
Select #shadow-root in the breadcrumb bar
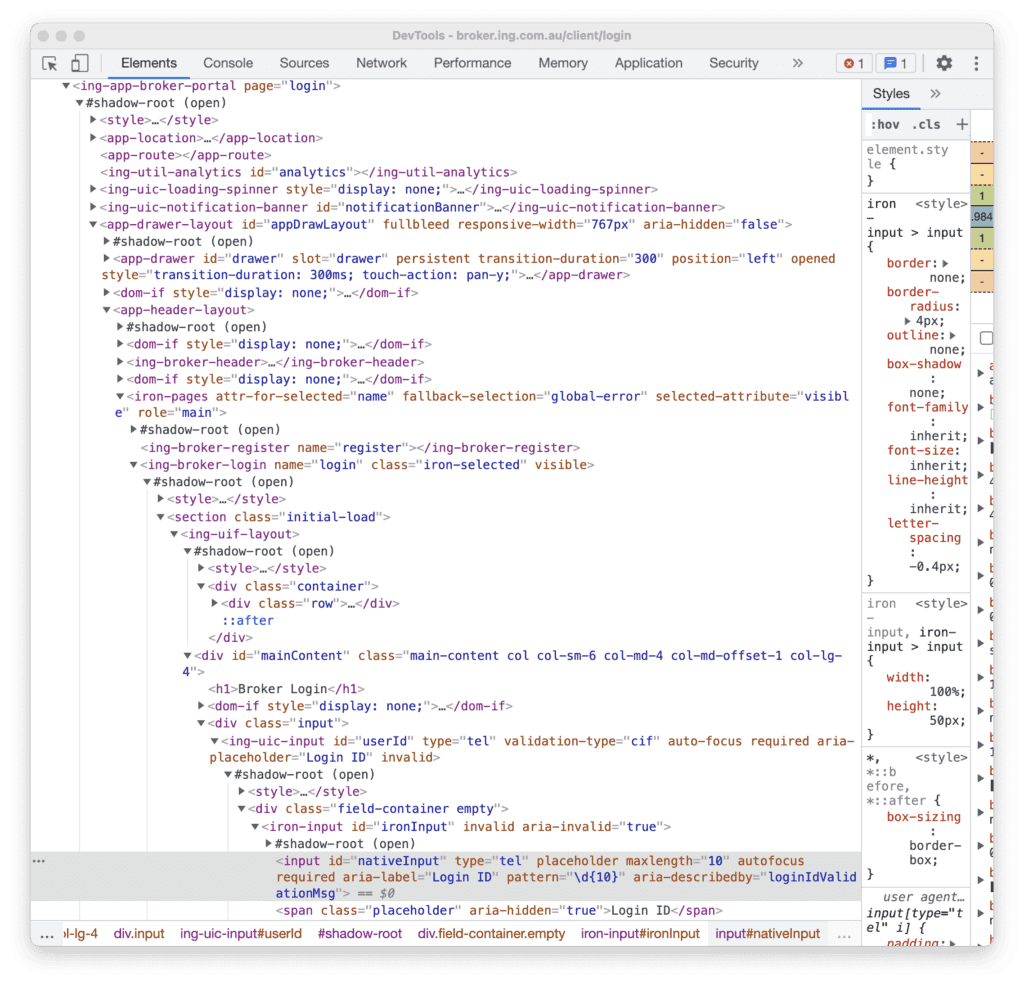click(360, 934)
